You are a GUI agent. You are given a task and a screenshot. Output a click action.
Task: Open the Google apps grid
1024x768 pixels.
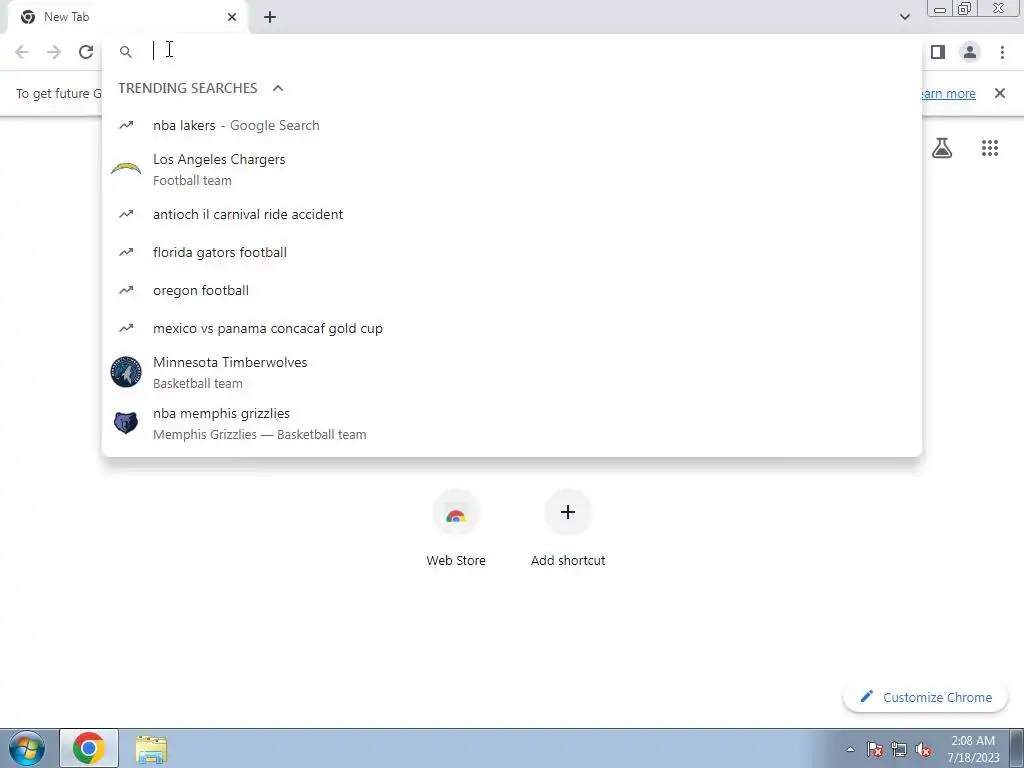click(x=990, y=148)
